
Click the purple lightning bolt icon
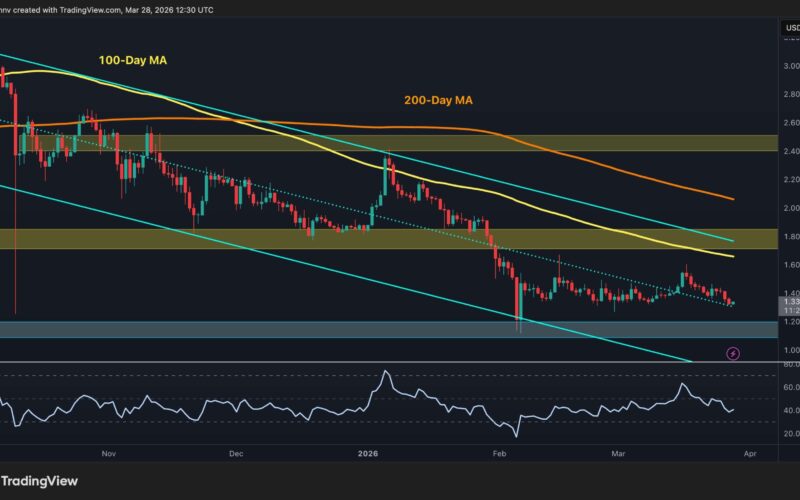(x=733, y=353)
